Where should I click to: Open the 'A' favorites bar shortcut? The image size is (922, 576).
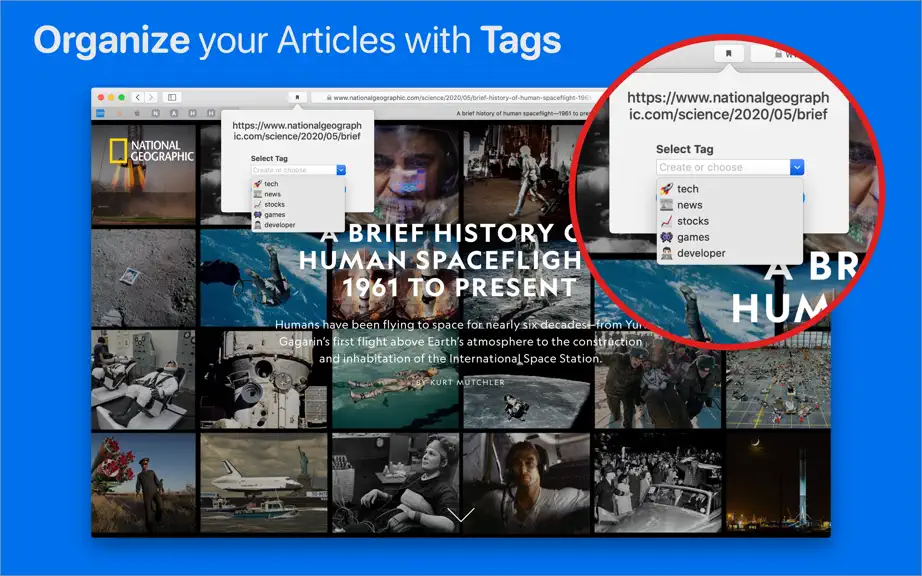point(174,113)
